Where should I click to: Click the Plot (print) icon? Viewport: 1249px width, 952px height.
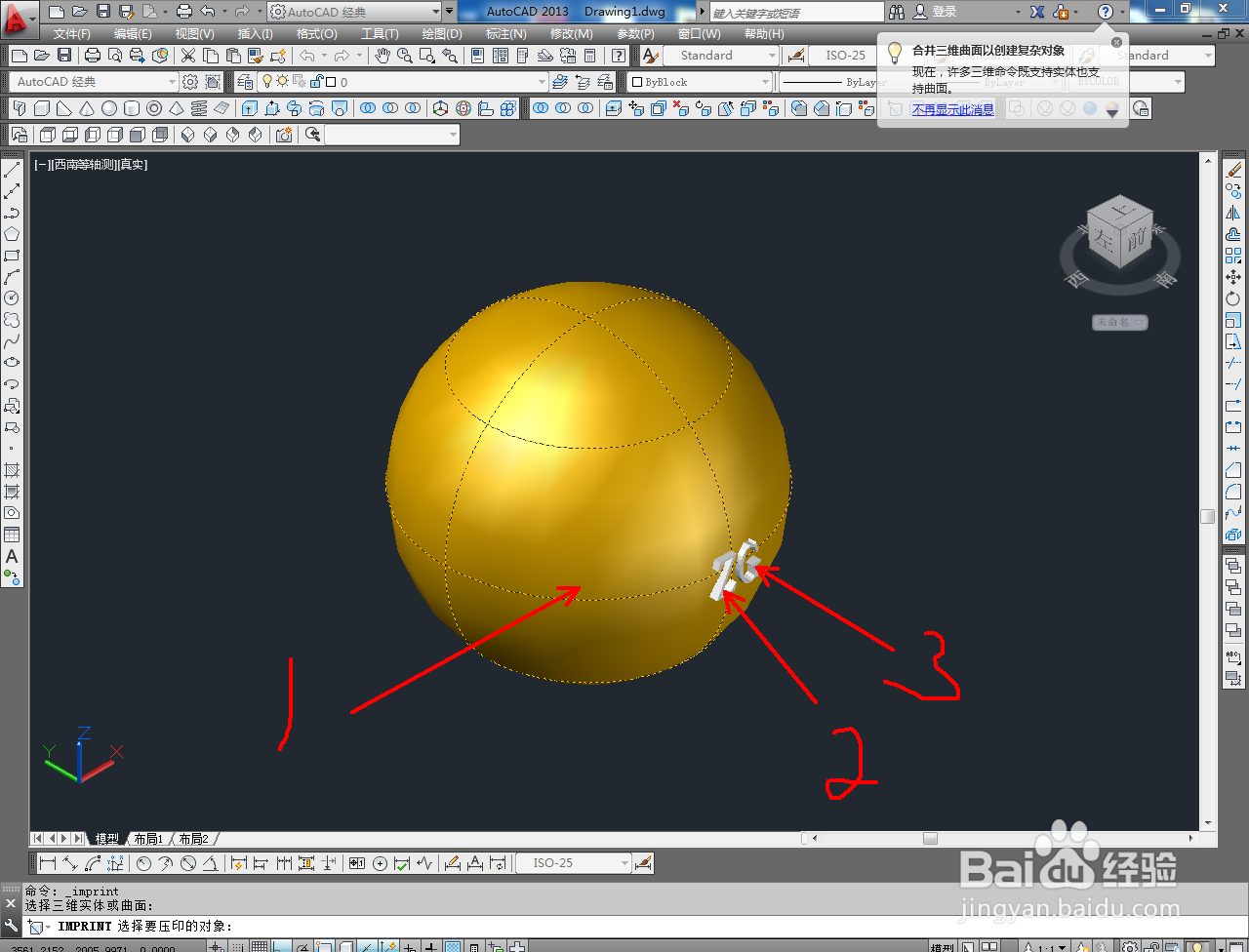[93, 56]
